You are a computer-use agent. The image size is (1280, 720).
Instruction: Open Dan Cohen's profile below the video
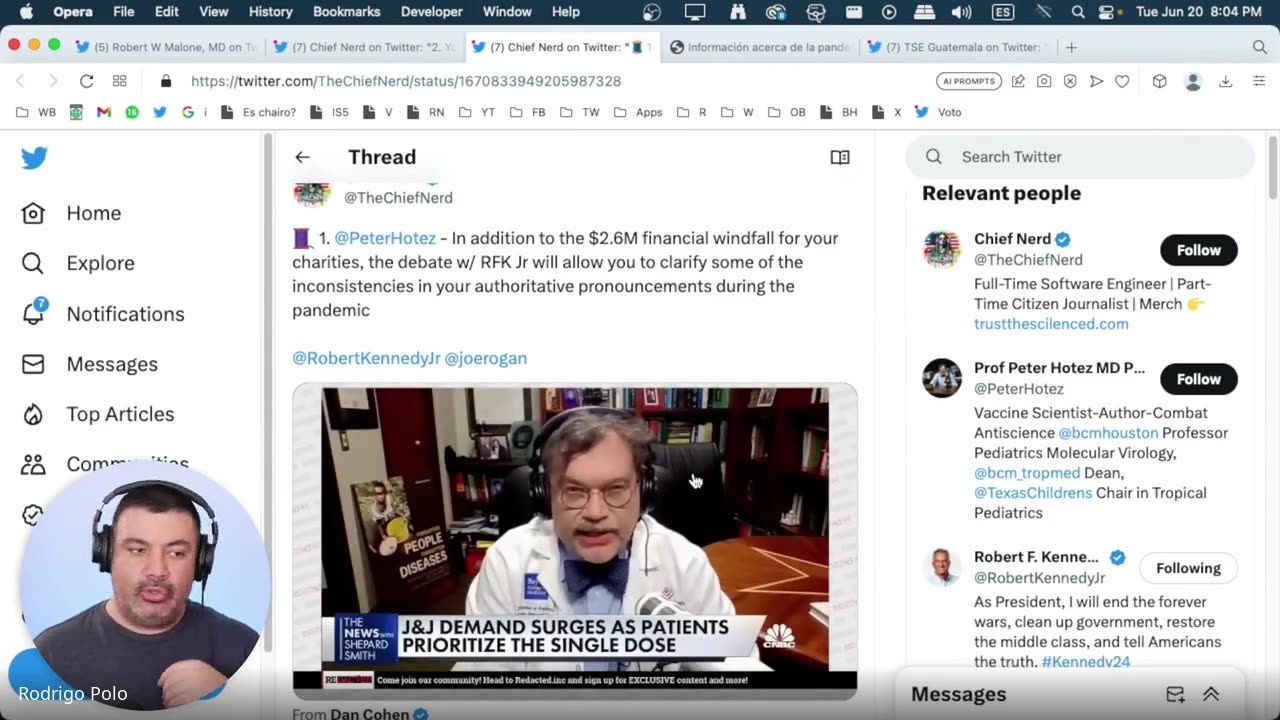369,714
